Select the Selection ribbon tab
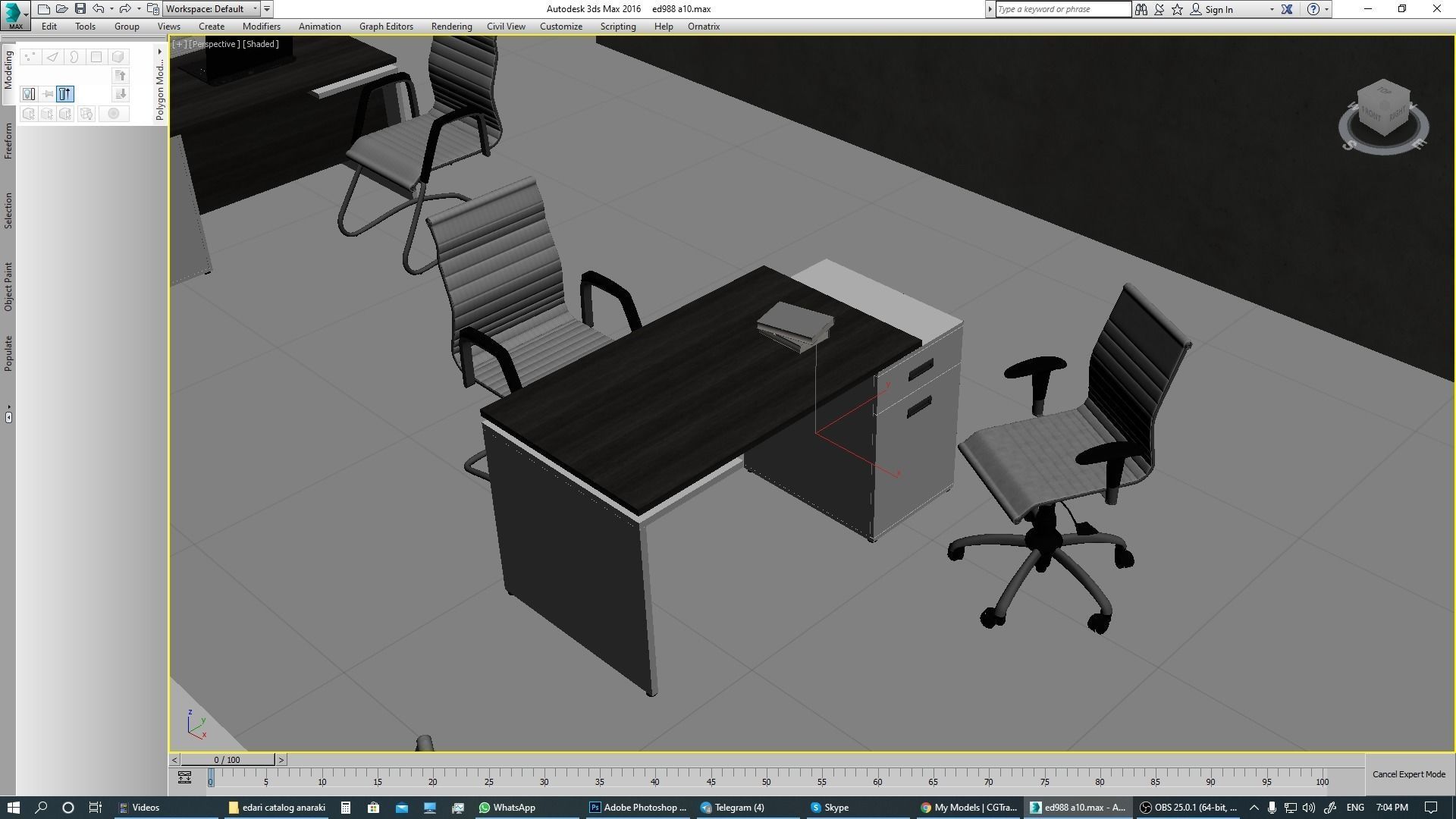 tap(8, 211)
